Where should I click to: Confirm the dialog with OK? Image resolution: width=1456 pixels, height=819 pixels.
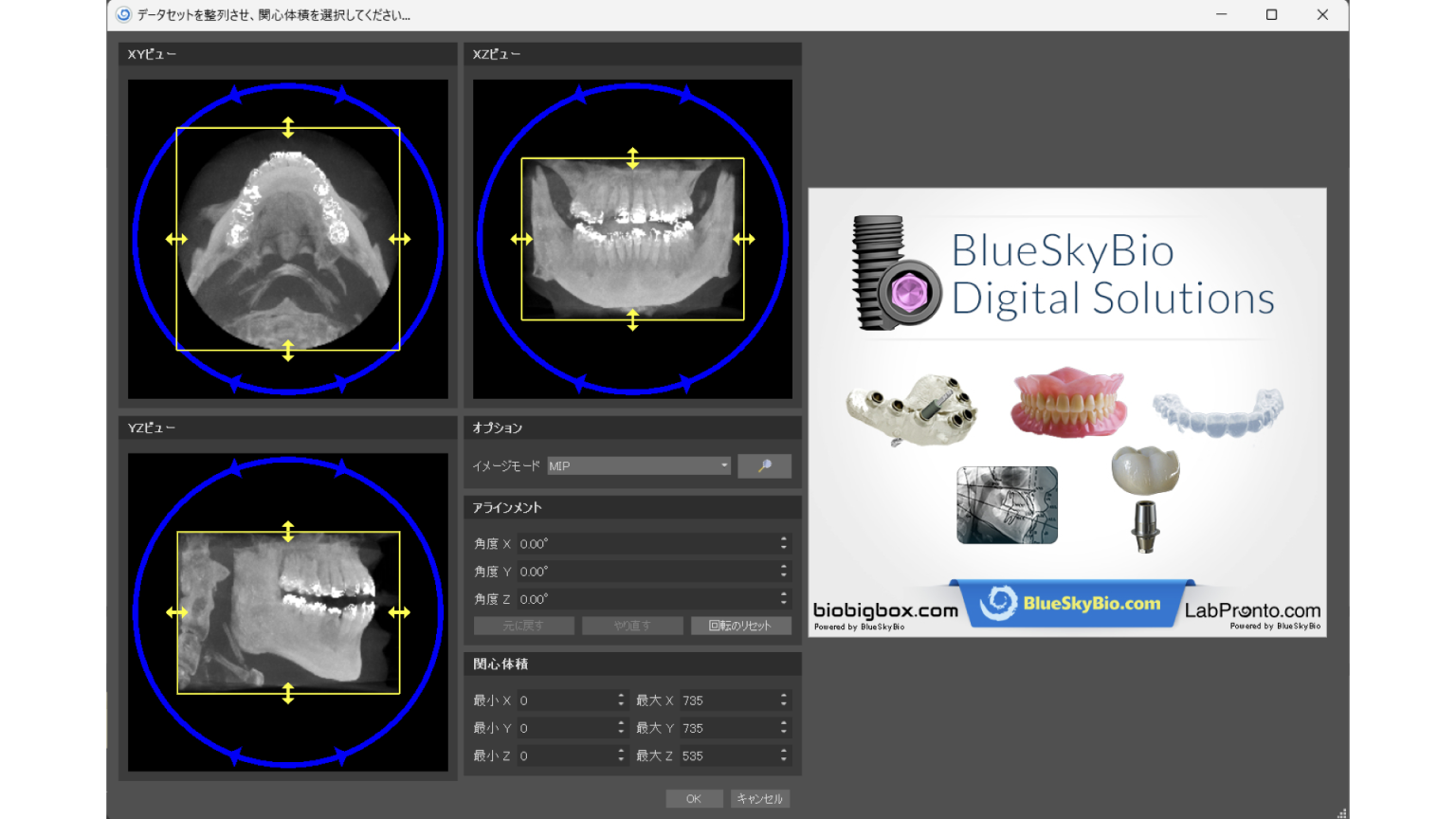point(694,798)
